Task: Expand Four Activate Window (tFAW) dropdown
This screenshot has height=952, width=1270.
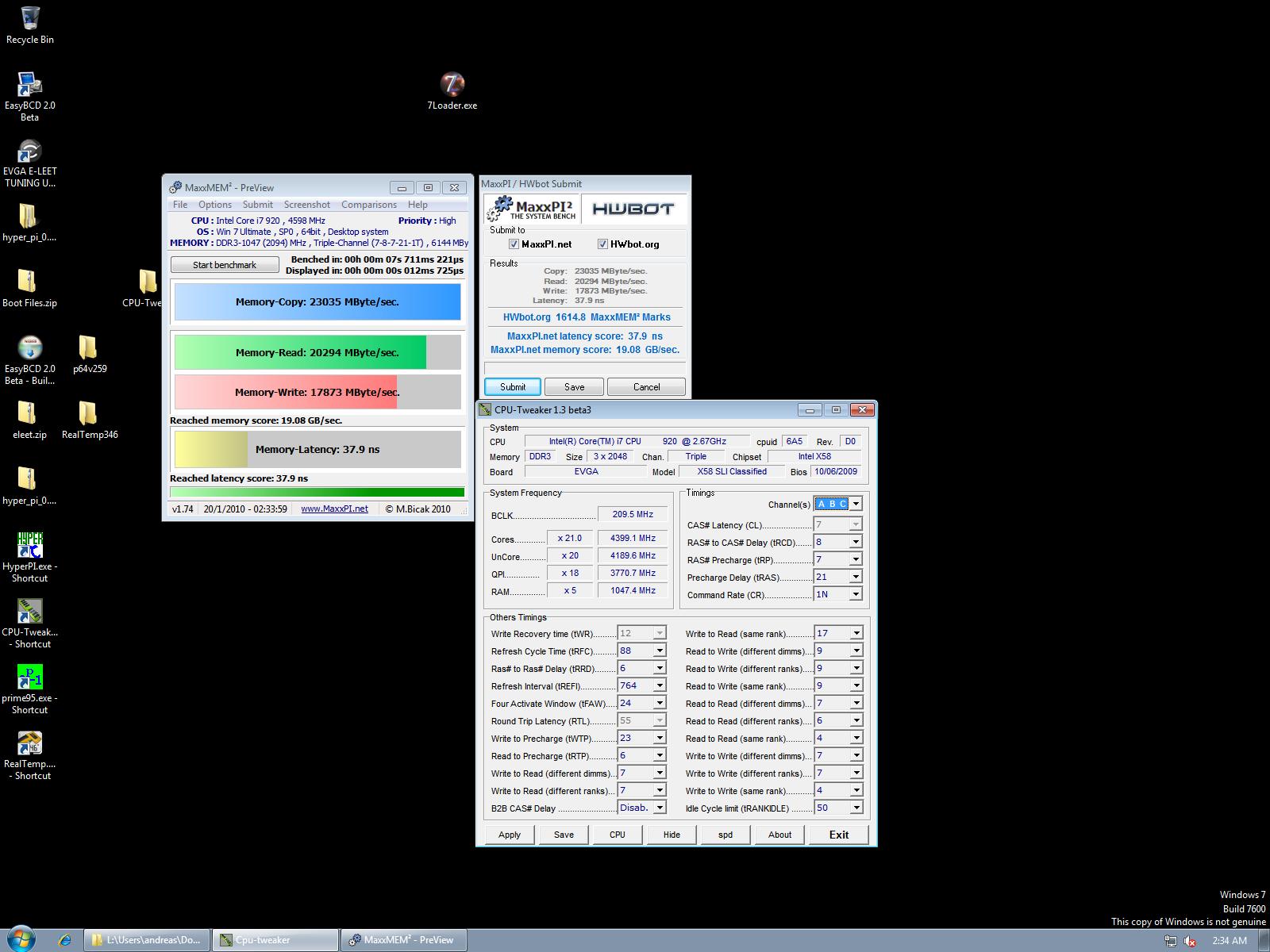Action: [x=659, y=703]
